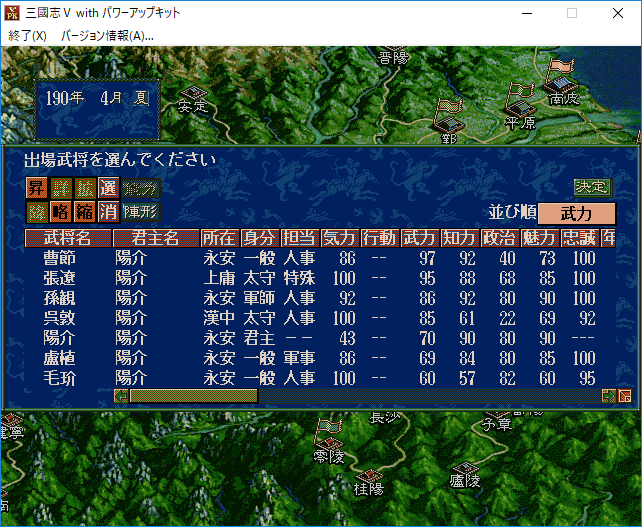
Task: Confirm with the 決定 button
Action: point(591,186)
